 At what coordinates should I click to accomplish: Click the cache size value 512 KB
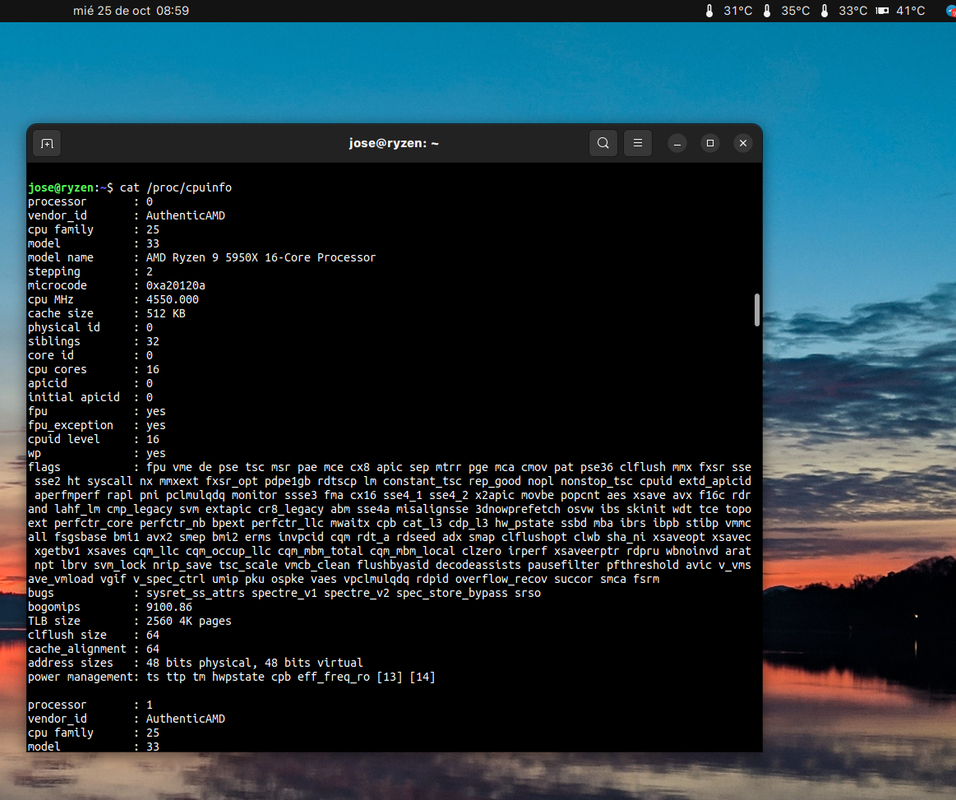[x=166, y=313]
